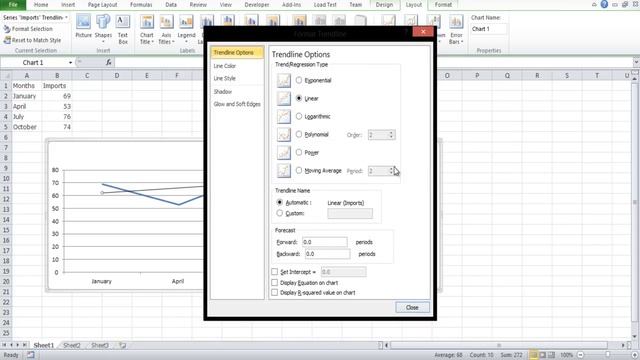Click the Exponential trendline type icon

coord(284,80)
